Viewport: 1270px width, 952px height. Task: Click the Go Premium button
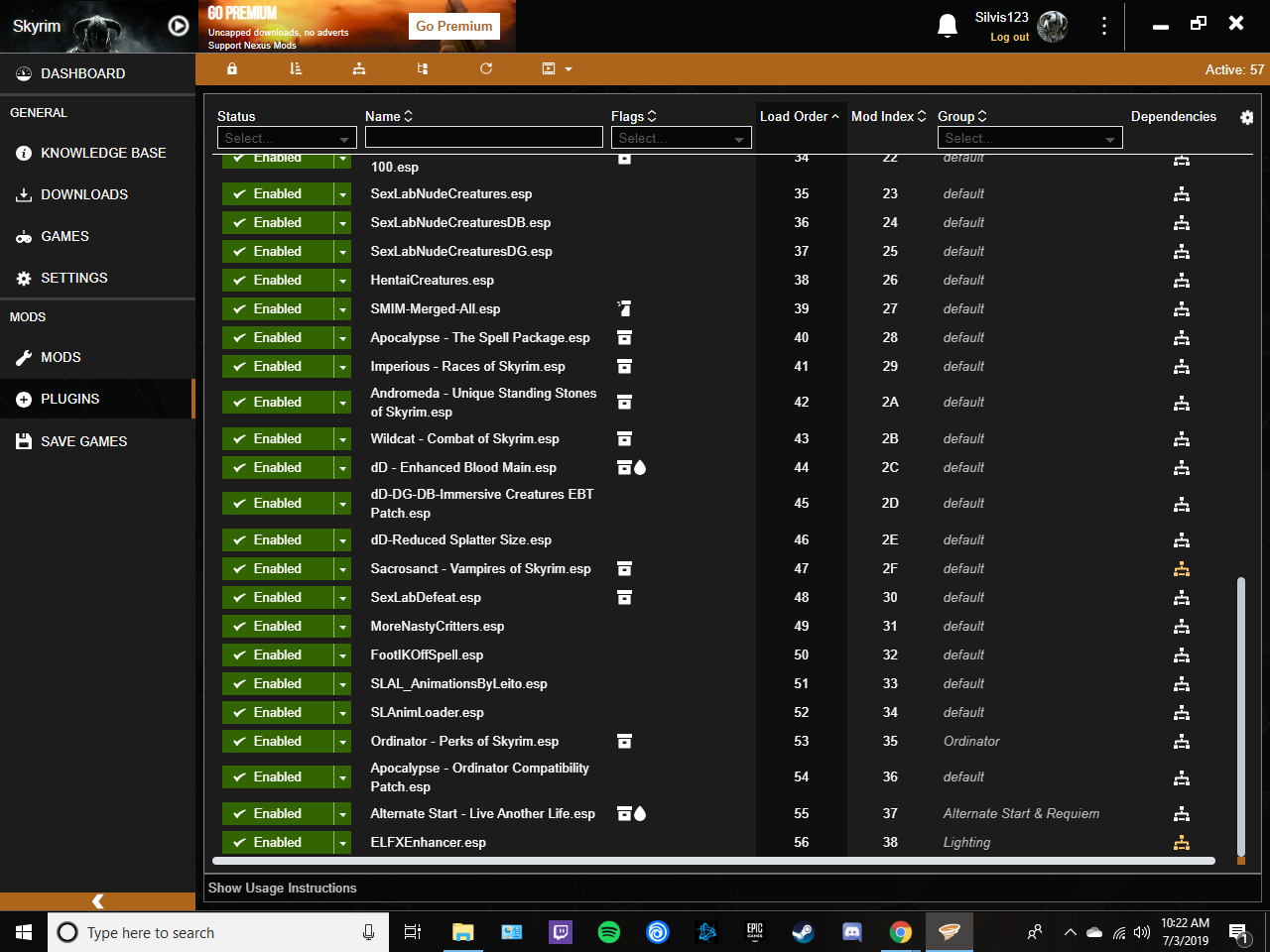click(x=453, y=26)
